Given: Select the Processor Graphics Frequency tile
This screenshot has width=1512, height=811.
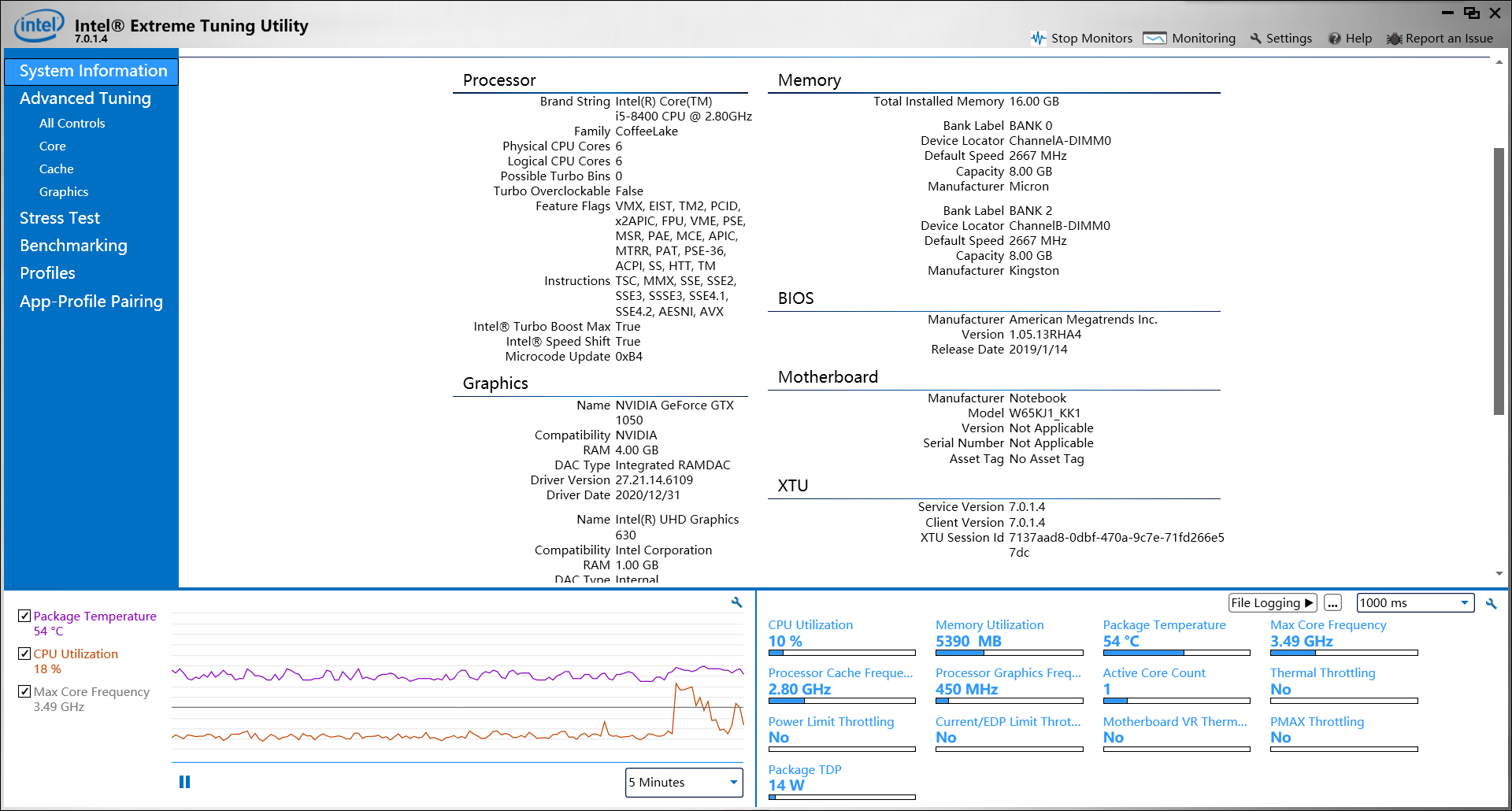Looking at the screenshot, I should click(1009, 687).
